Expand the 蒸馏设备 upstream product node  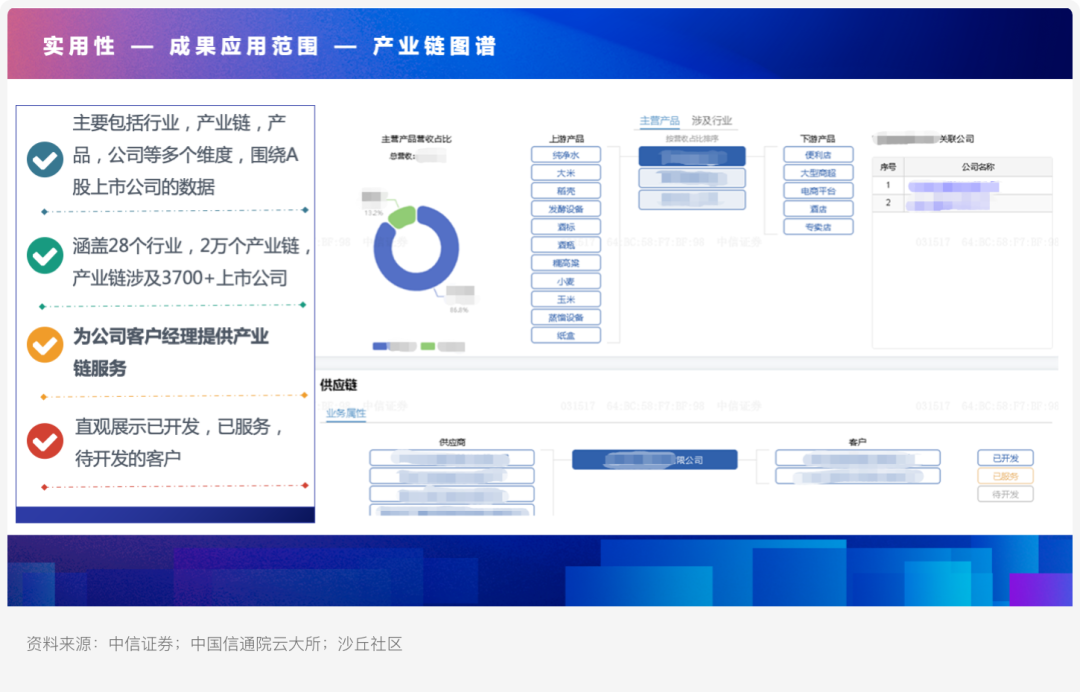click(x=566, y=317)
